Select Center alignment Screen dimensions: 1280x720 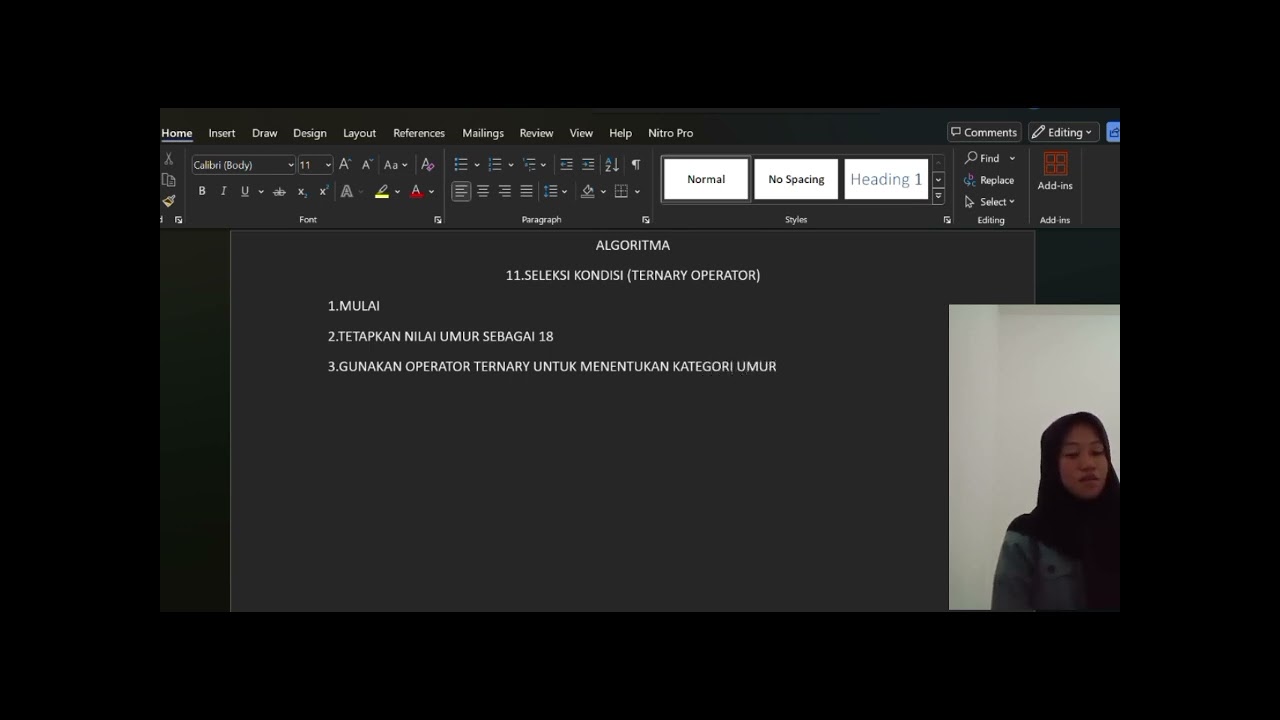tap(483, 191)
